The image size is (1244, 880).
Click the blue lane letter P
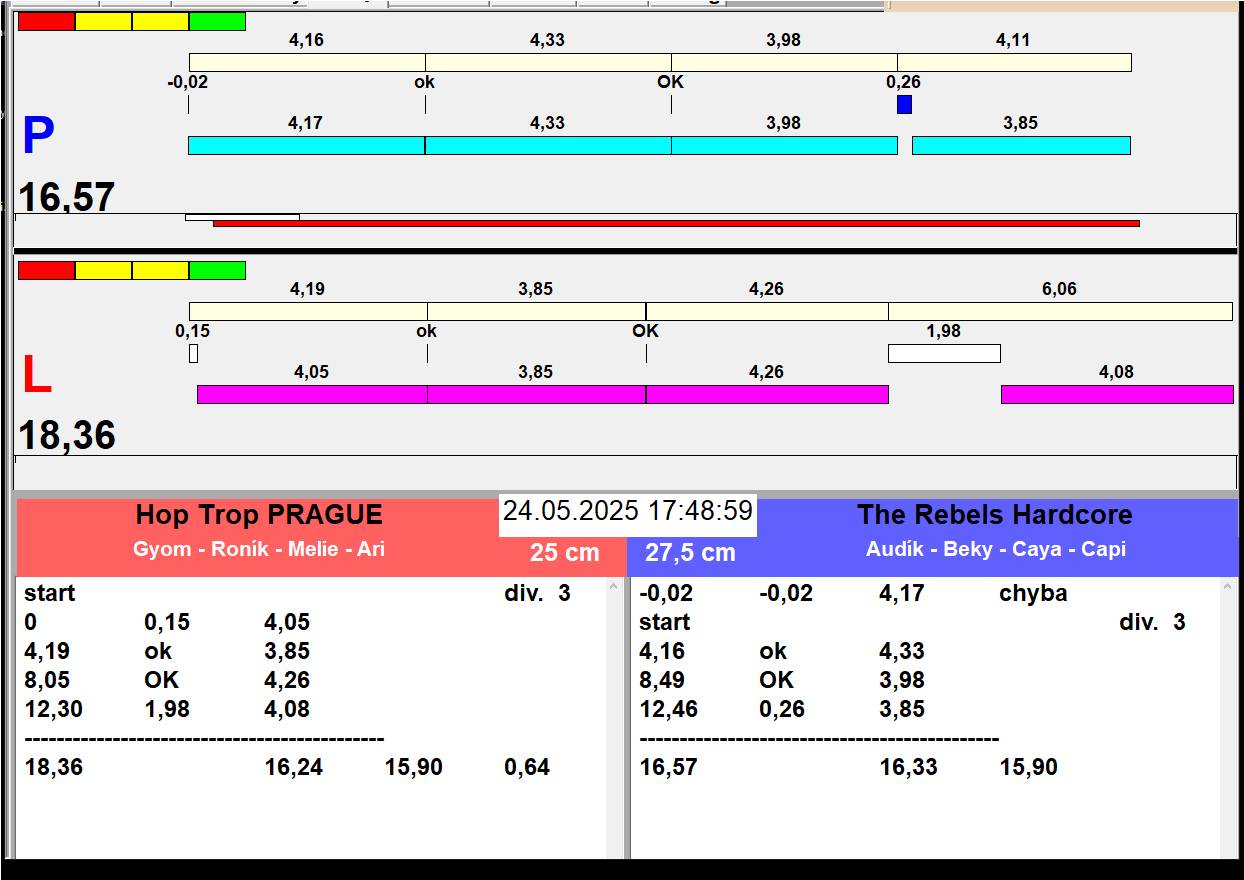tap(38, 136)
